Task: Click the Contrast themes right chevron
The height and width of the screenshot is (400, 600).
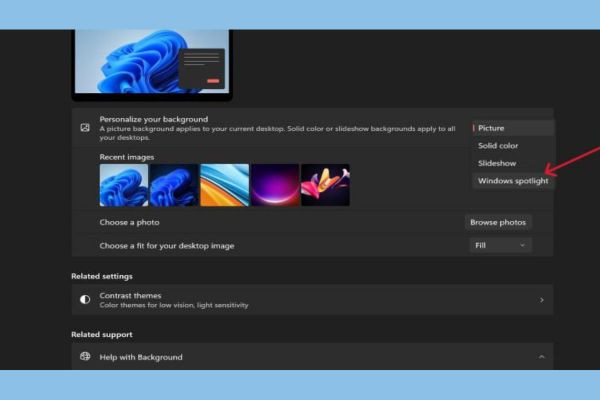Action: (541, 300)
